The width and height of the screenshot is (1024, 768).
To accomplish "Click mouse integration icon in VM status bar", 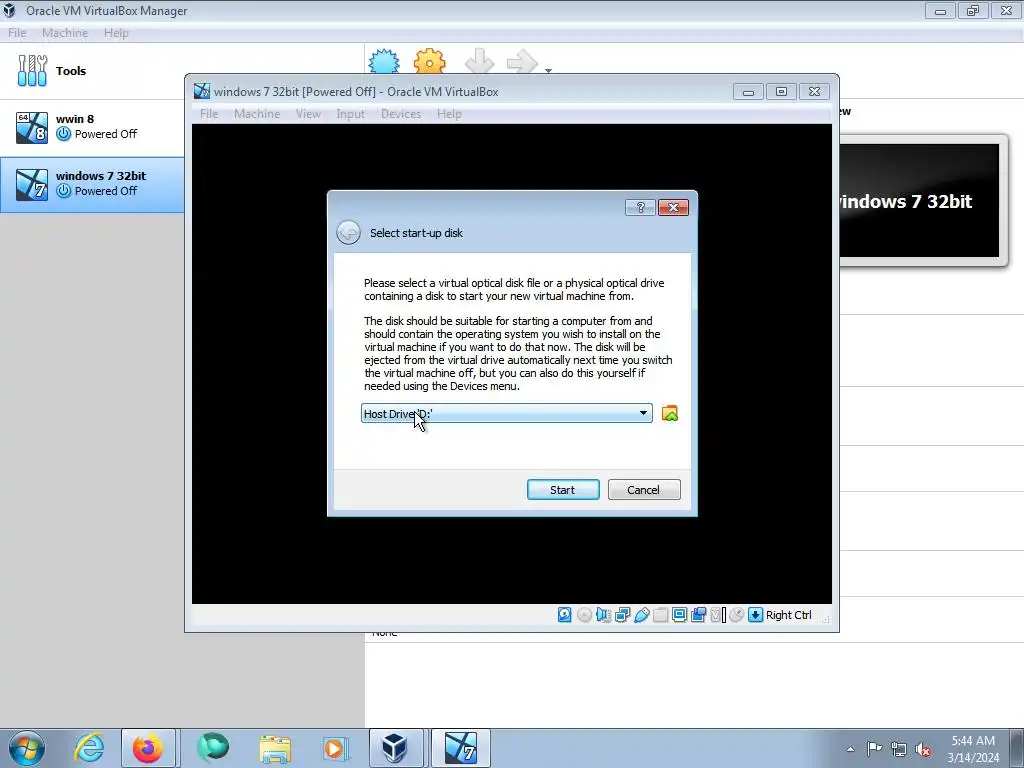I will pyautogui.click(x=737, y=615).
